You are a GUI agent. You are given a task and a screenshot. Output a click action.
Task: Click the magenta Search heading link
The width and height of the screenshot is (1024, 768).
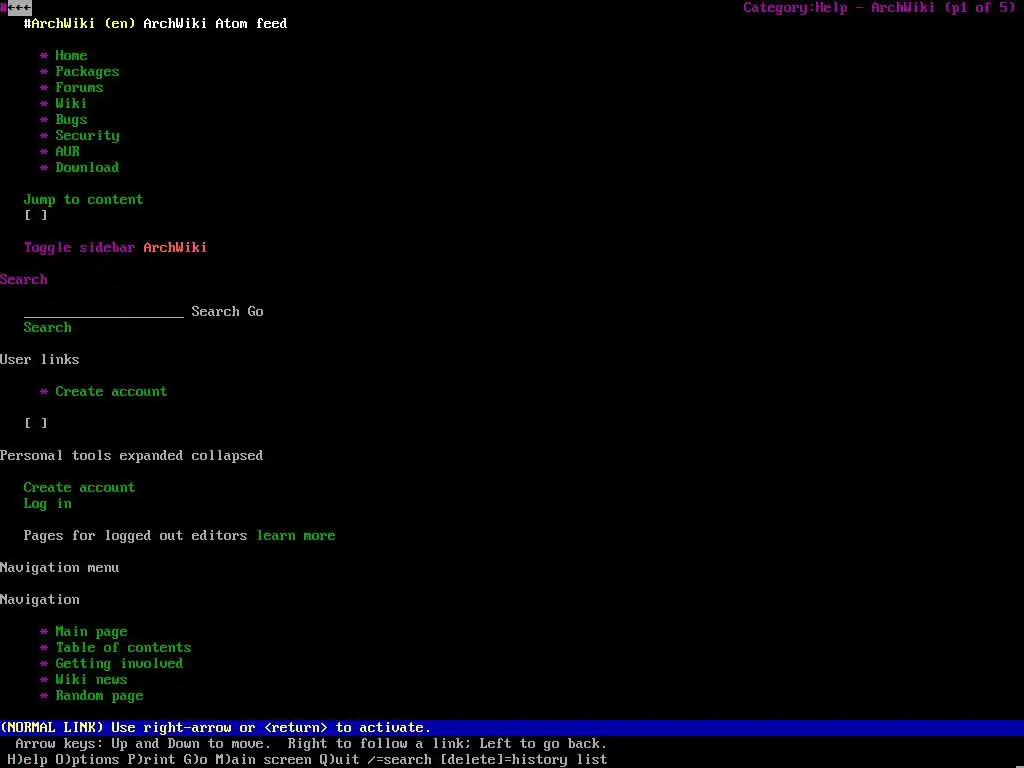[24, 280]
